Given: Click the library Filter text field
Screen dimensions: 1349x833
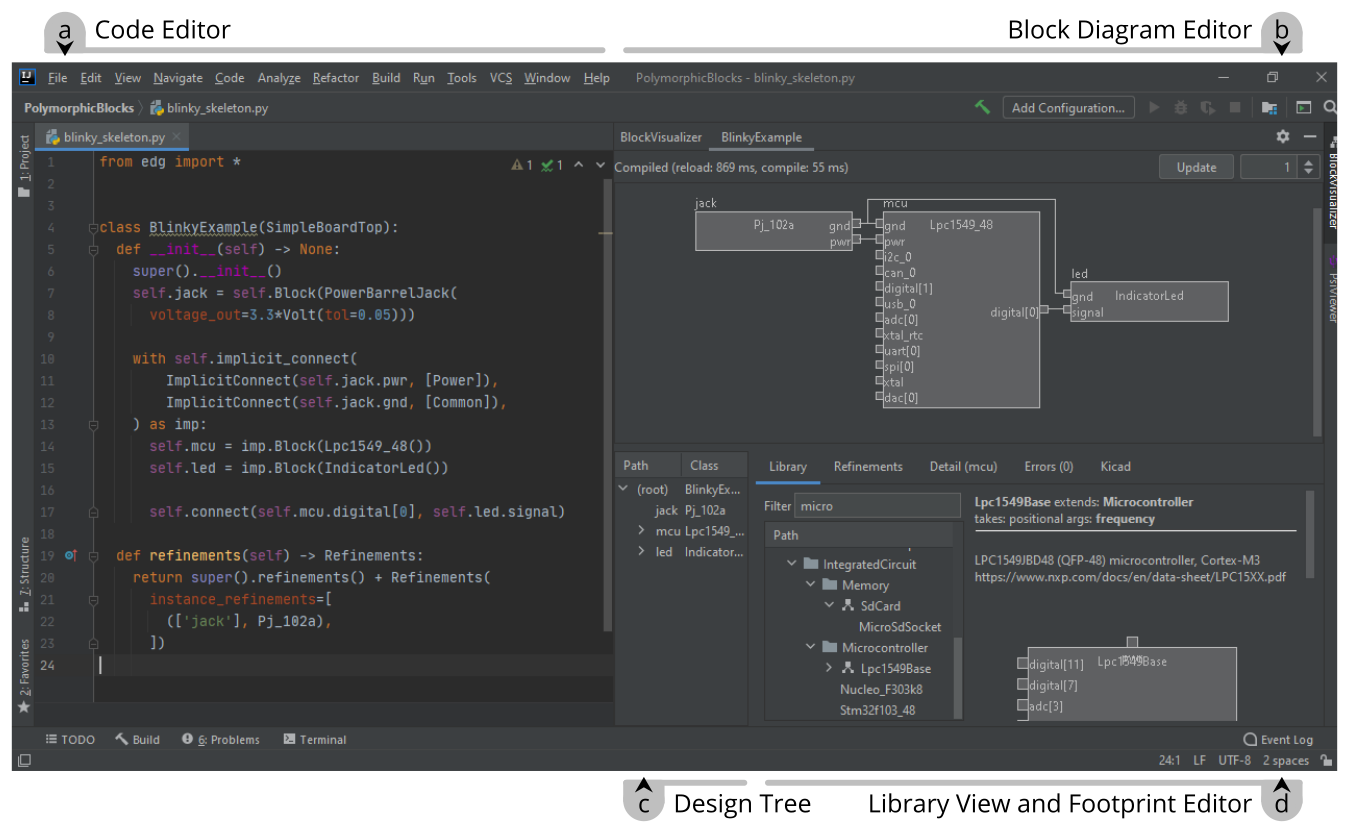Looking at the screenshot, I should pyautogui.click(x=876, y=506).
